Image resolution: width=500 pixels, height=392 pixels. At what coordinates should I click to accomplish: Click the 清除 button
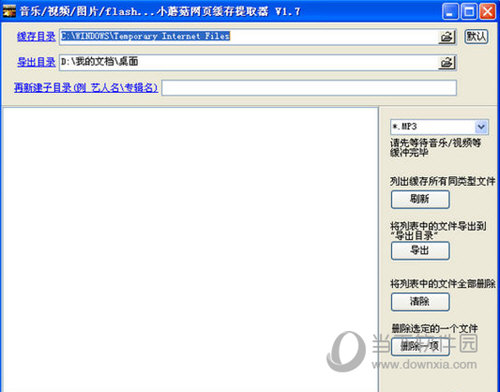tap(420, 302)
